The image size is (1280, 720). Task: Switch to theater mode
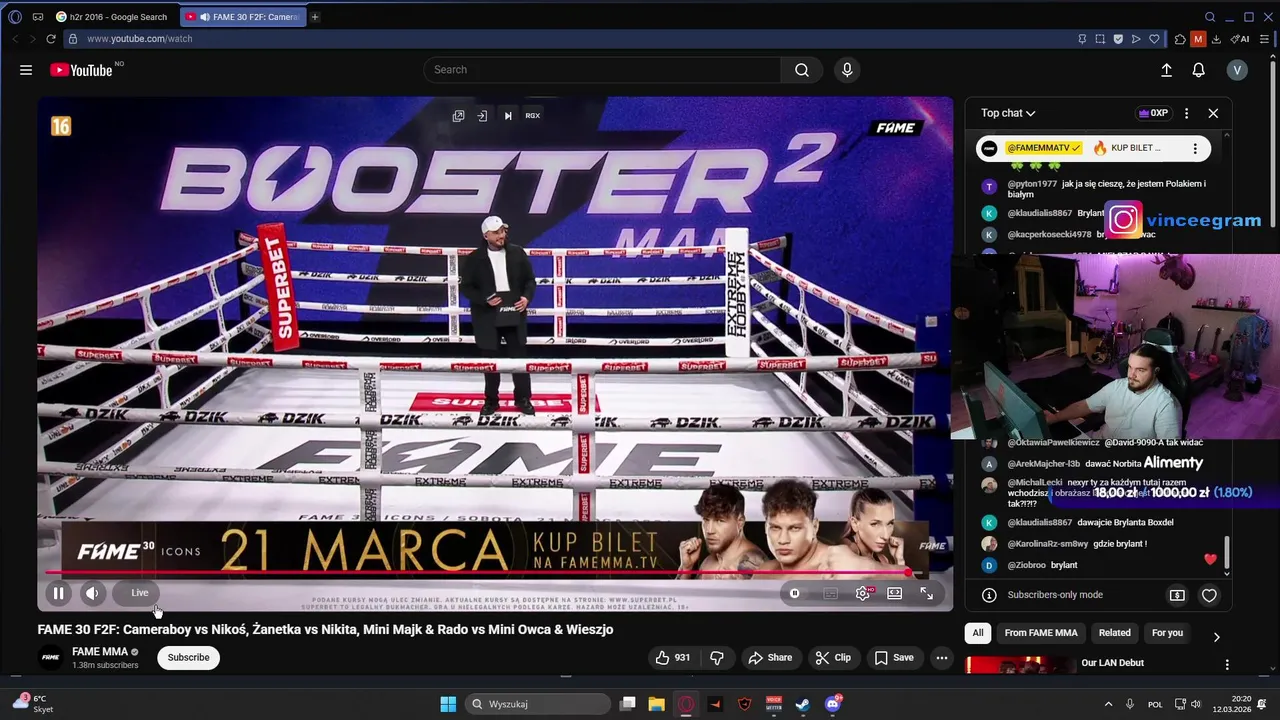pos(895,593)
